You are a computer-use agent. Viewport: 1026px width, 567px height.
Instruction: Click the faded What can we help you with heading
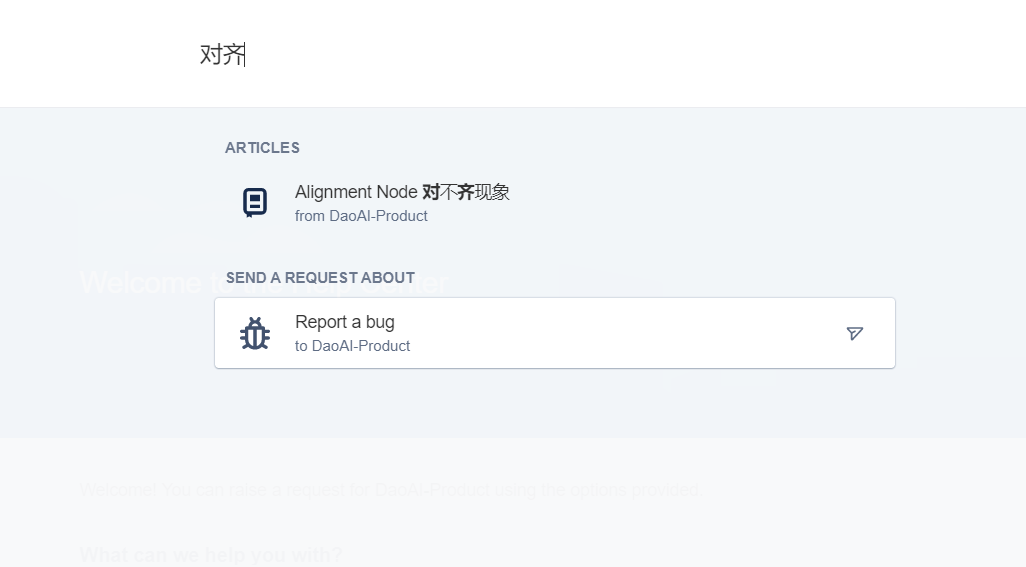tap(211, 555)
